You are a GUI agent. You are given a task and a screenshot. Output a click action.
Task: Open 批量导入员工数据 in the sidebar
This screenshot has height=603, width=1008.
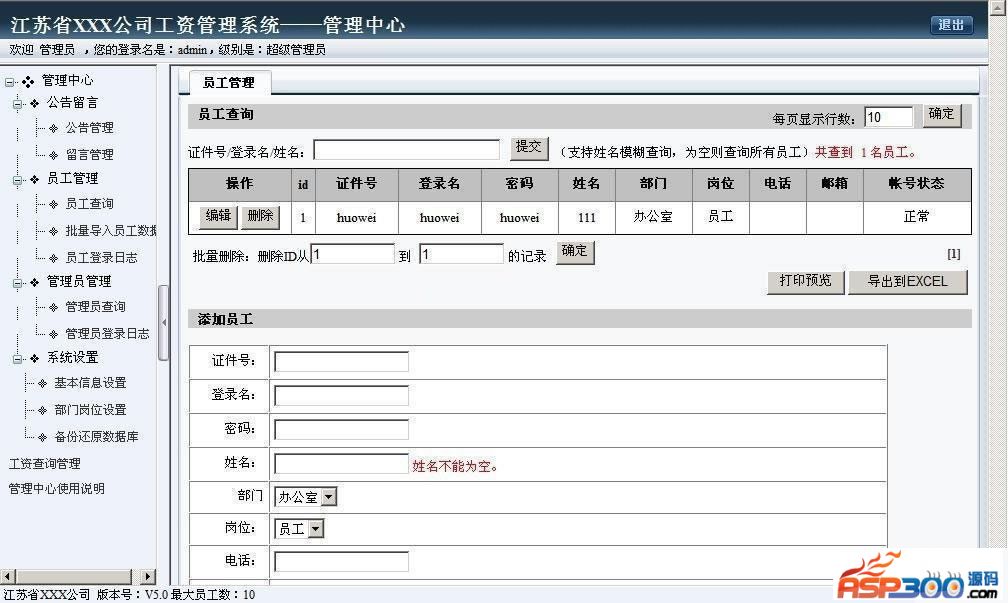tap(111, 230)
